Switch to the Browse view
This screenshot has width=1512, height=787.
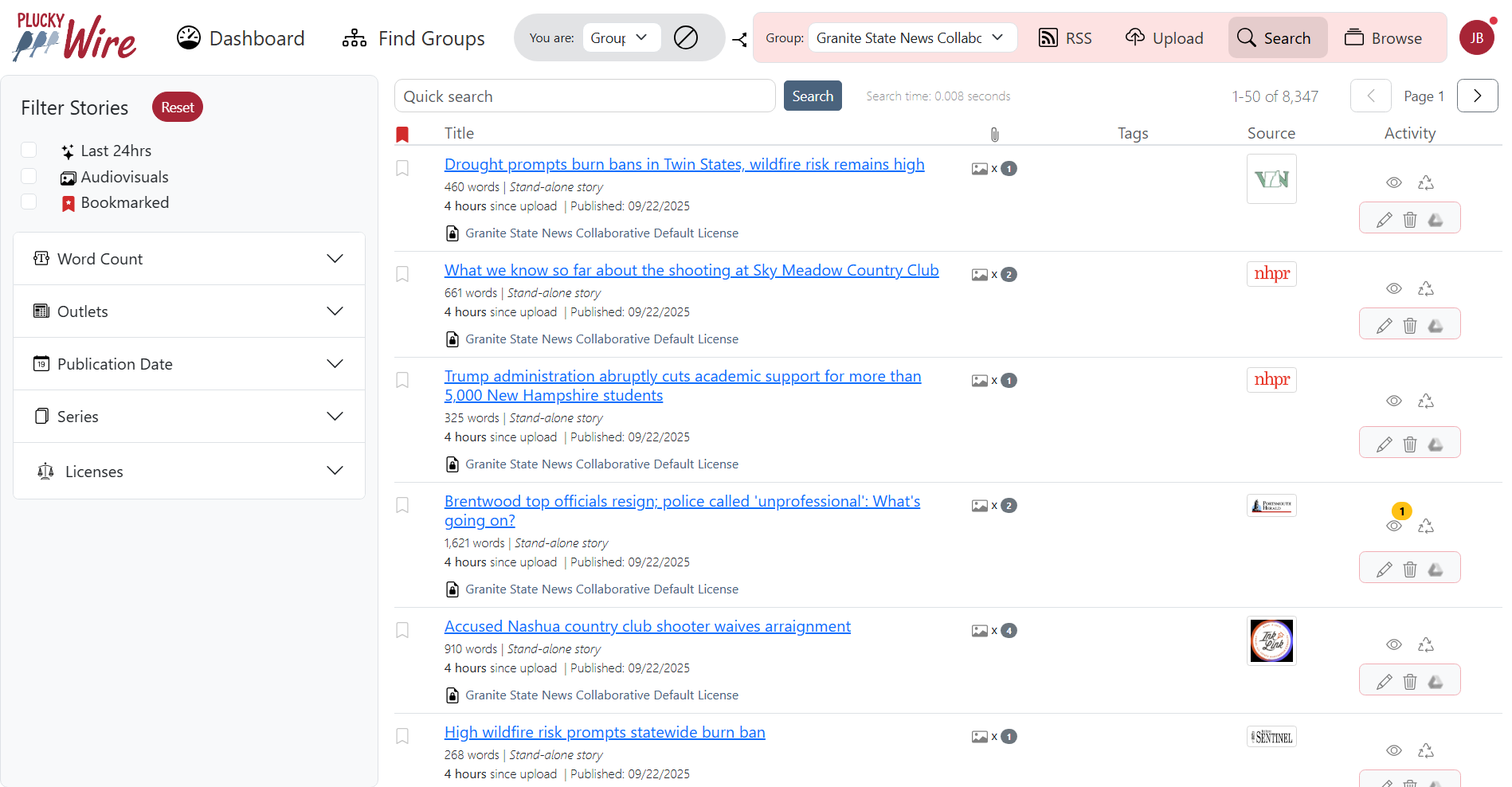(x=1383, y=38)
